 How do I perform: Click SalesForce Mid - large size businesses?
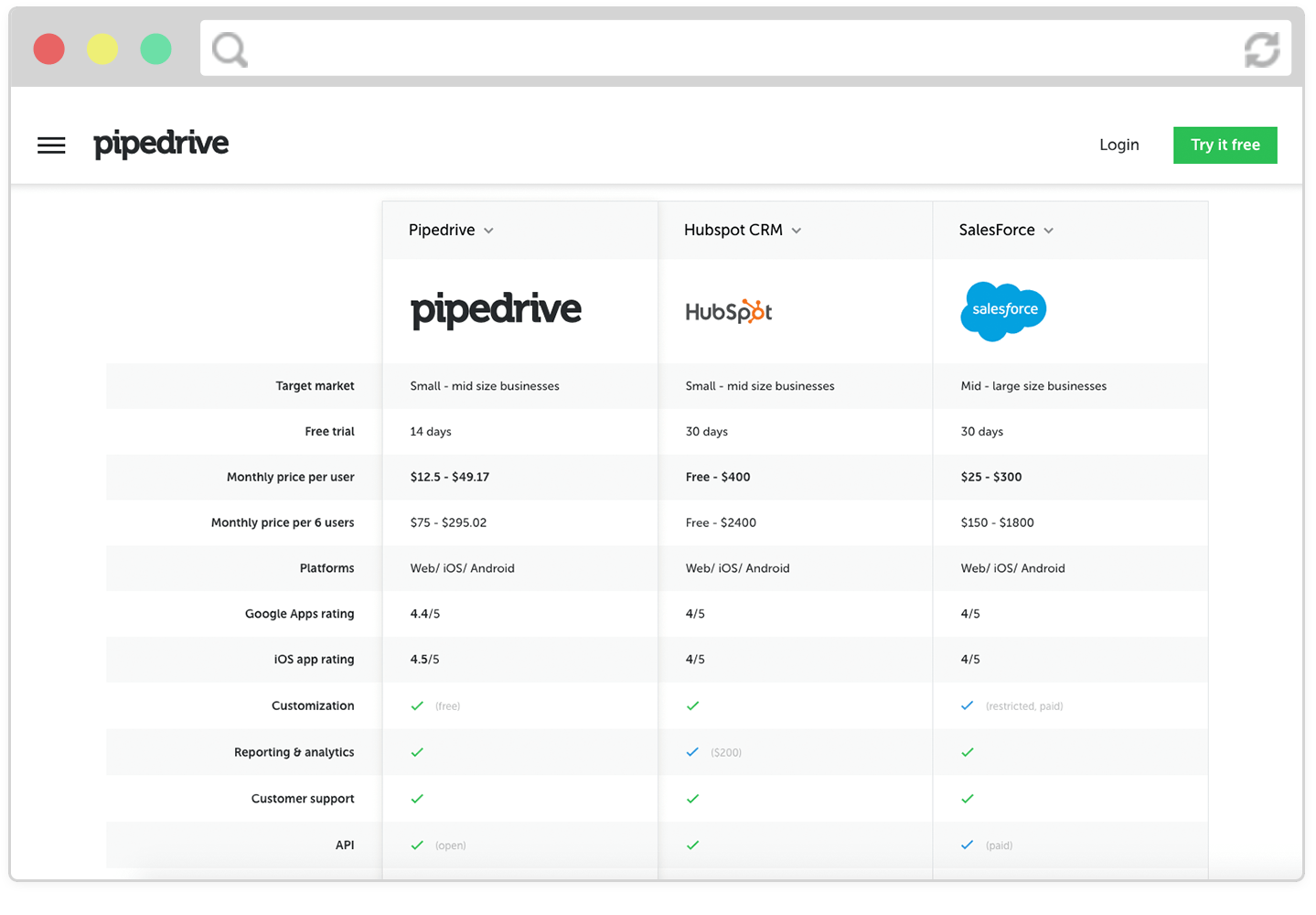tap(1033, 386)
